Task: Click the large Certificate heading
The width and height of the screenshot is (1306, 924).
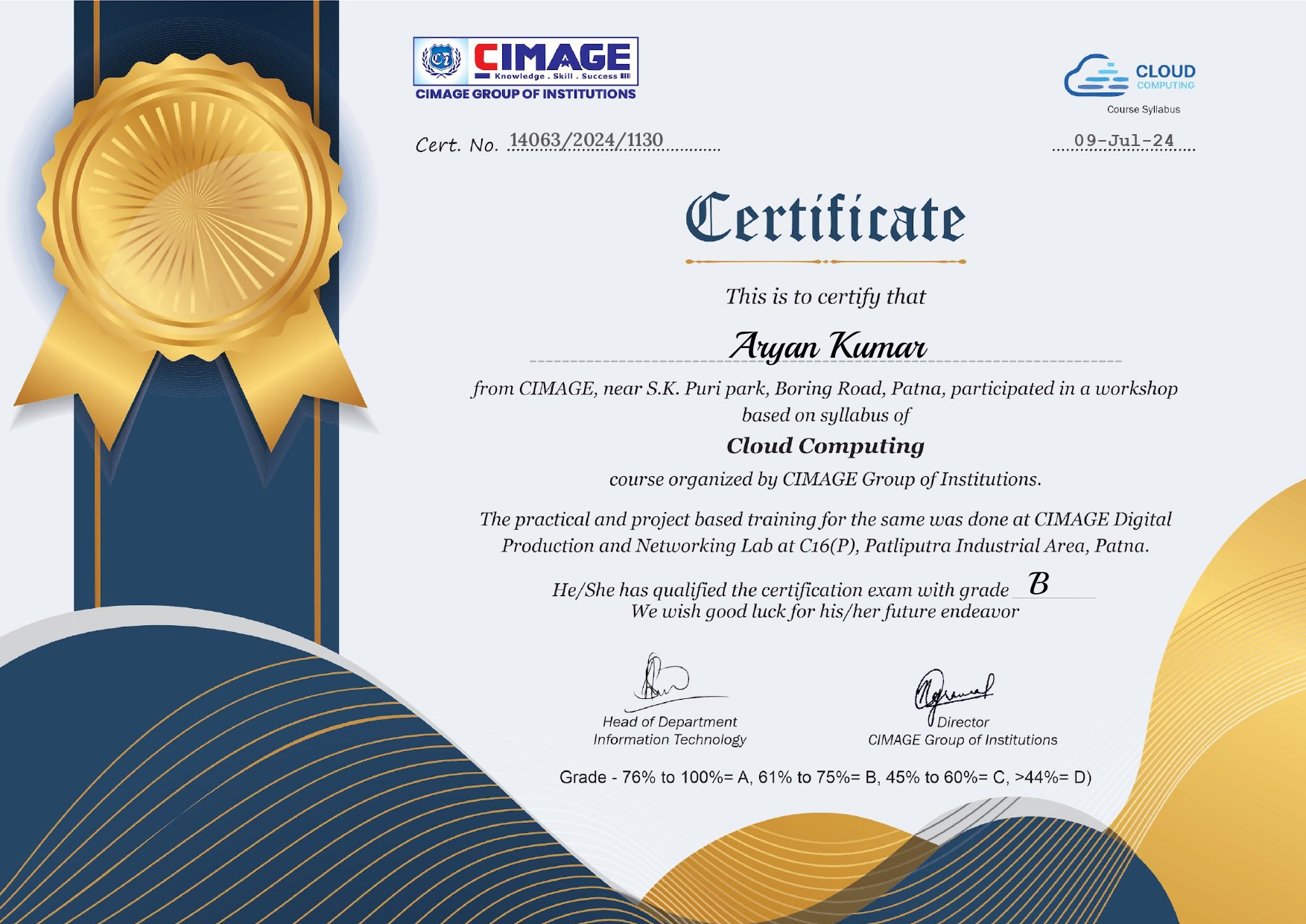Action: (825, 218)
